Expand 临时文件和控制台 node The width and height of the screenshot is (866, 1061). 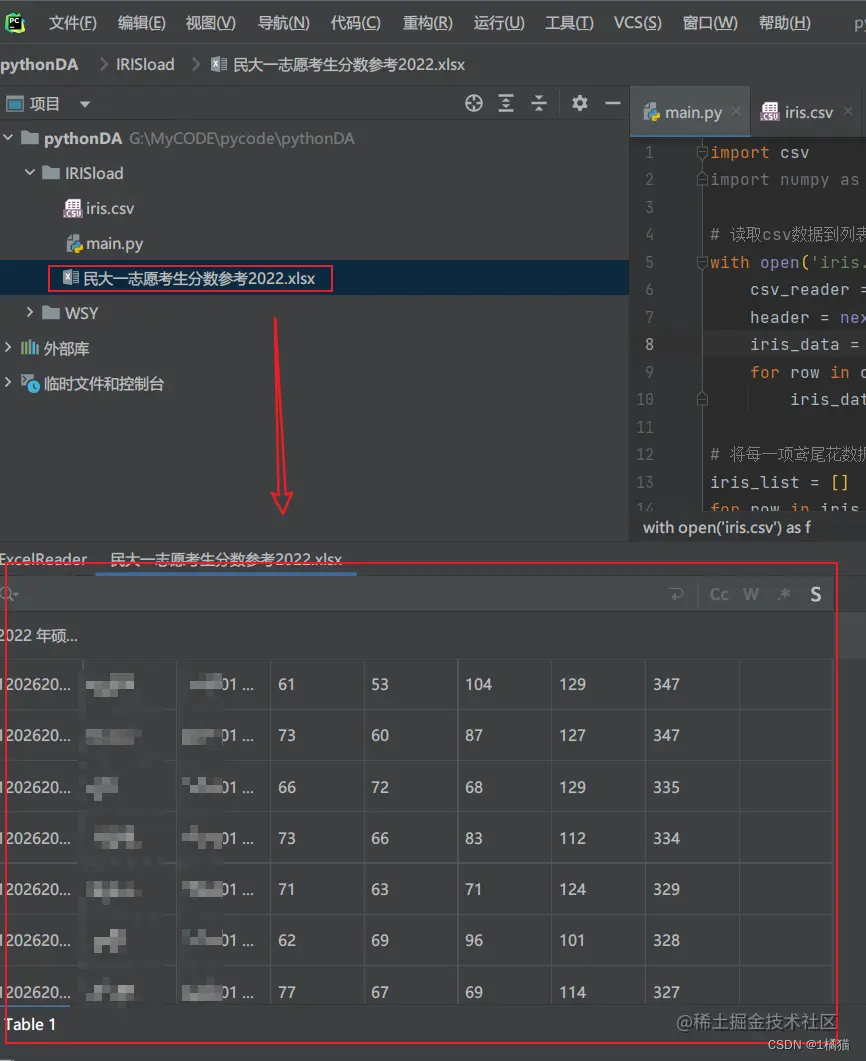(x=8, y=382)
